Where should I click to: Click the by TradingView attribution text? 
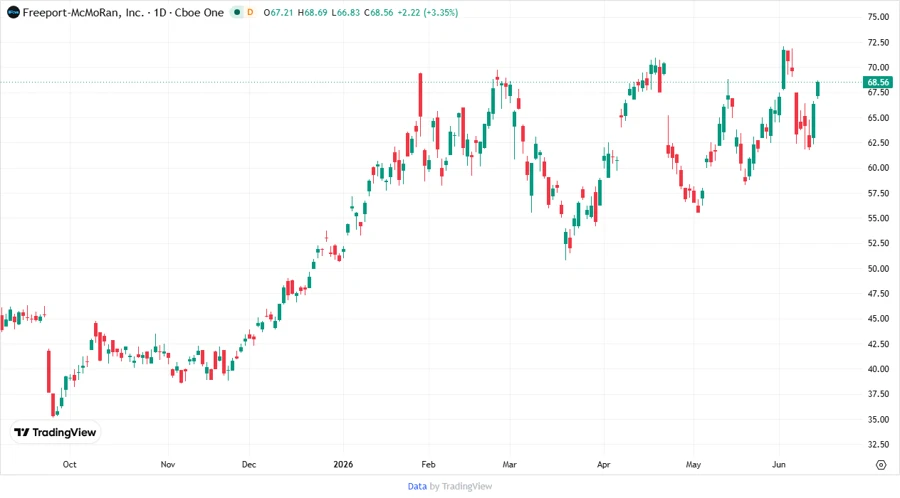(461, 487)
